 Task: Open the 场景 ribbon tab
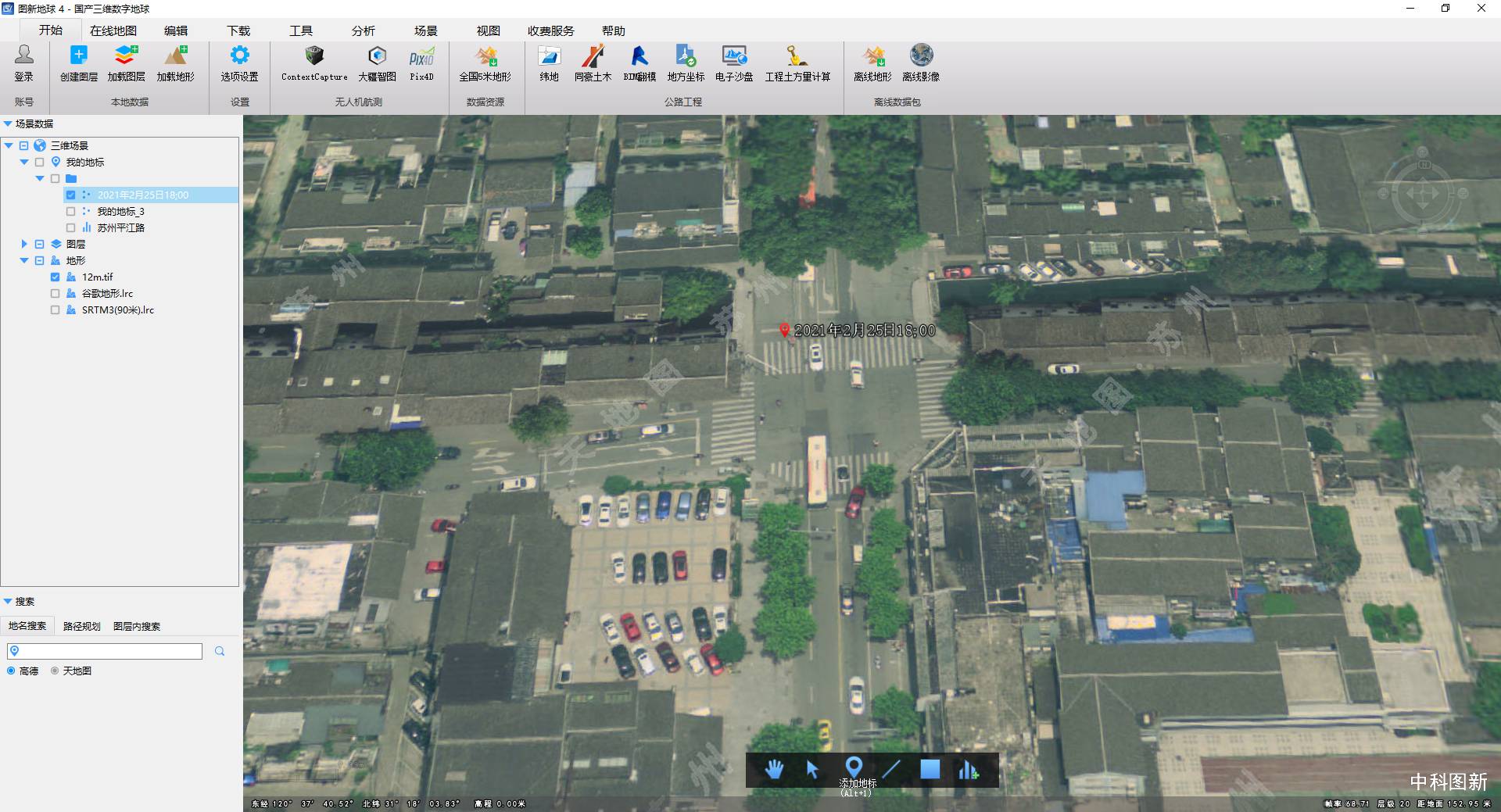[x=426, y=30]
